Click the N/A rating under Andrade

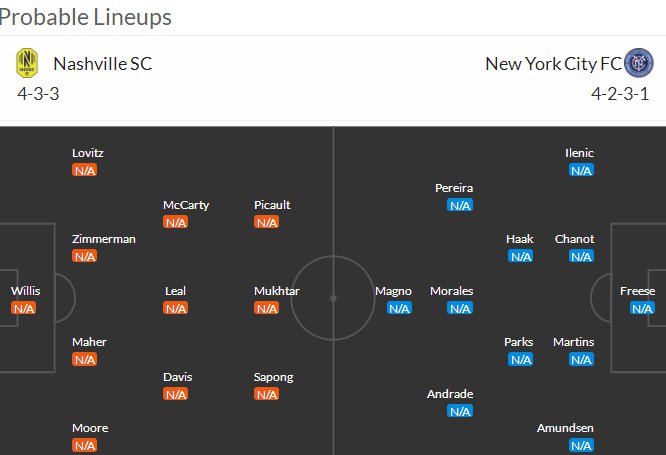click(460, 411)
